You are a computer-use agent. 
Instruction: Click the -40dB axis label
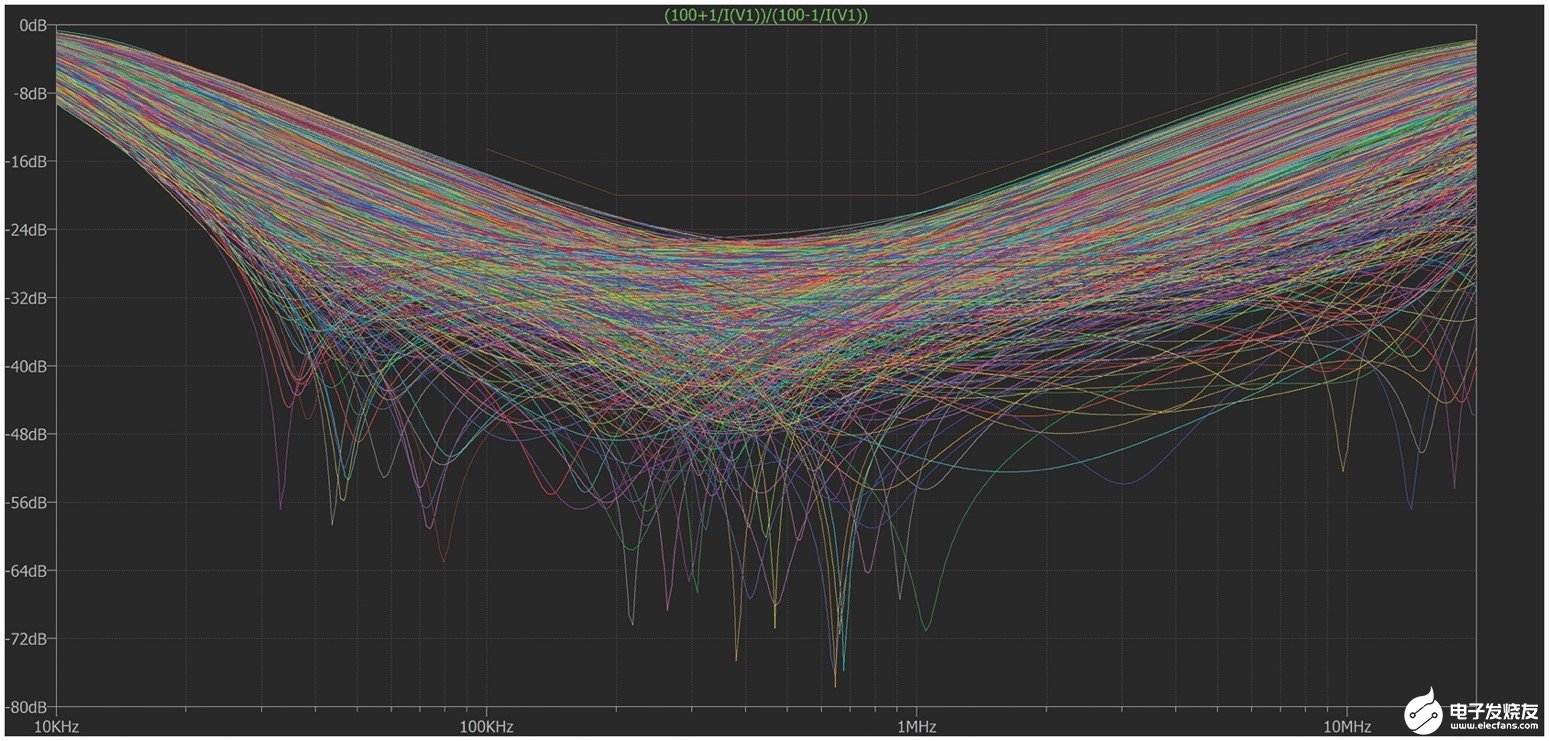point(28,366)
